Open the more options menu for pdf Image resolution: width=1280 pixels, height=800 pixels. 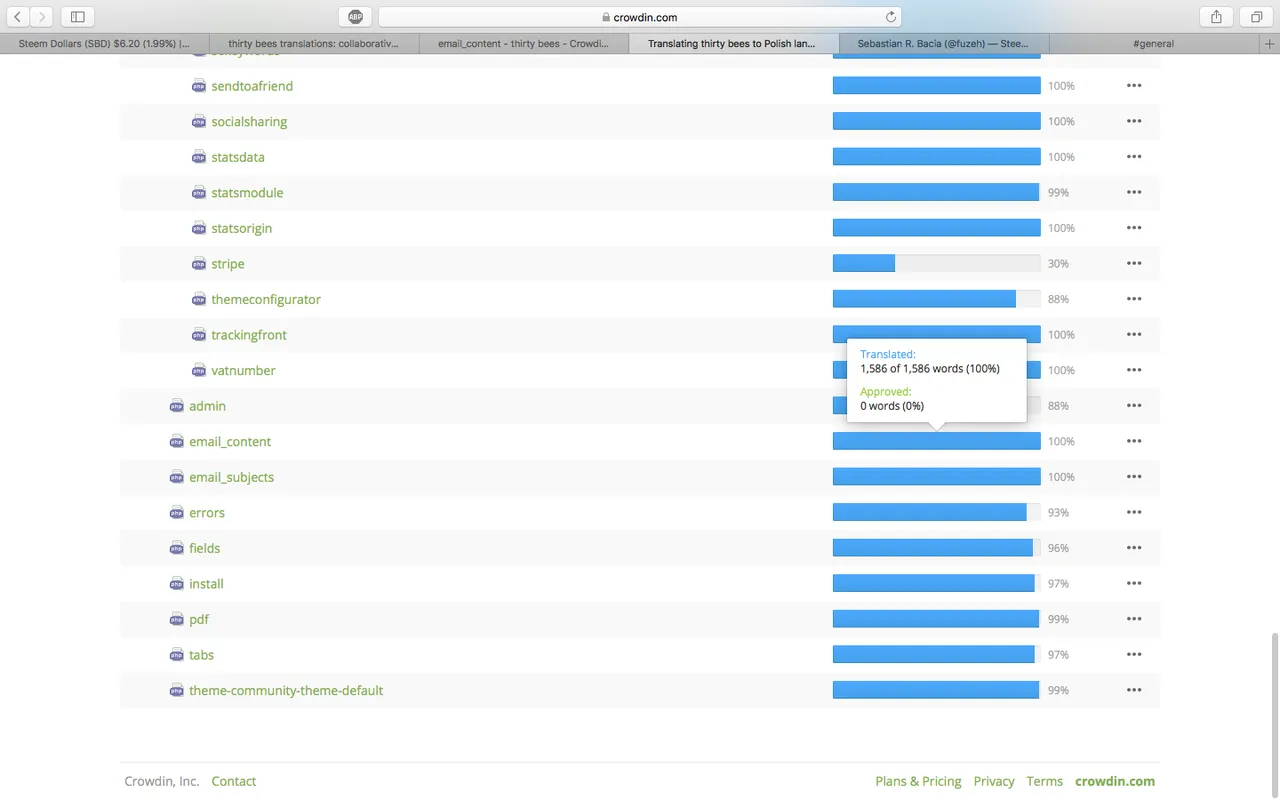click(1134, 619)
